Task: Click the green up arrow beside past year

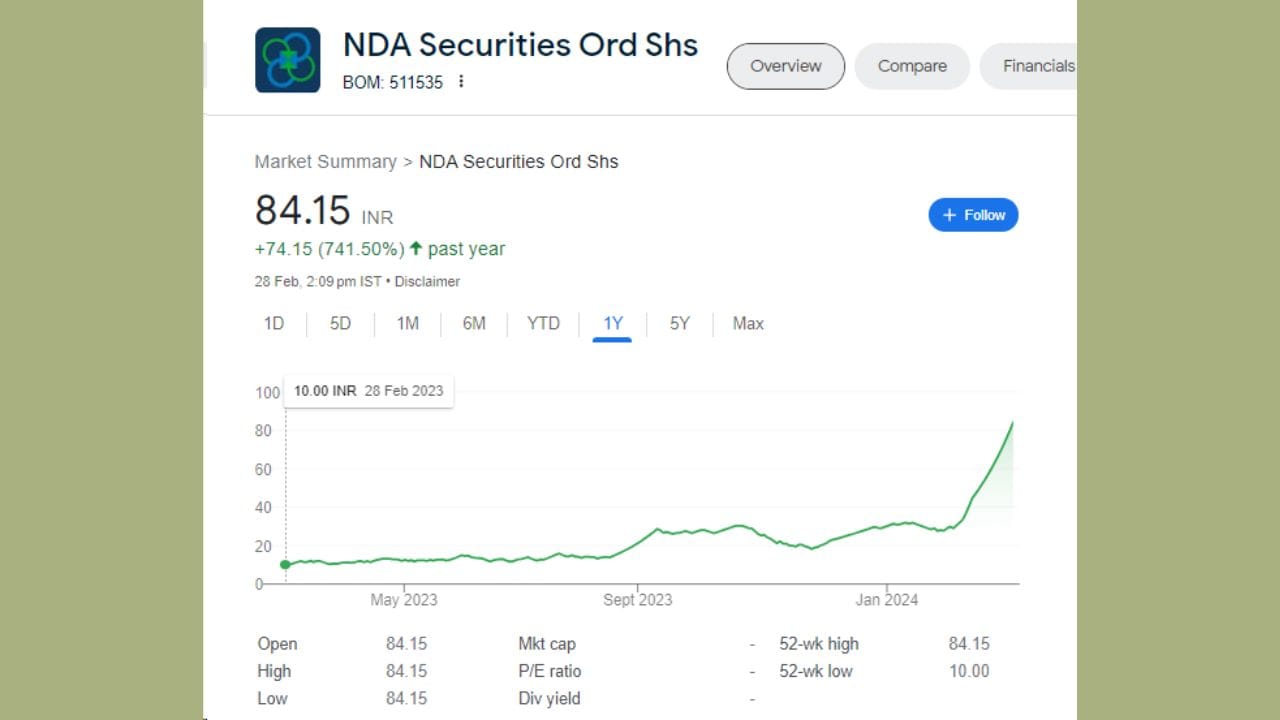Action: tap(416, 249)
